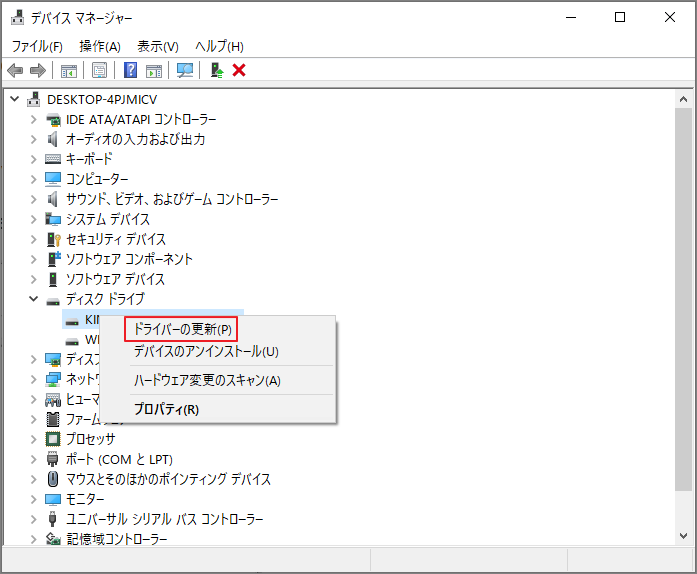
Task: Click the blue Help question mark icon
Action: coord(130,70)
